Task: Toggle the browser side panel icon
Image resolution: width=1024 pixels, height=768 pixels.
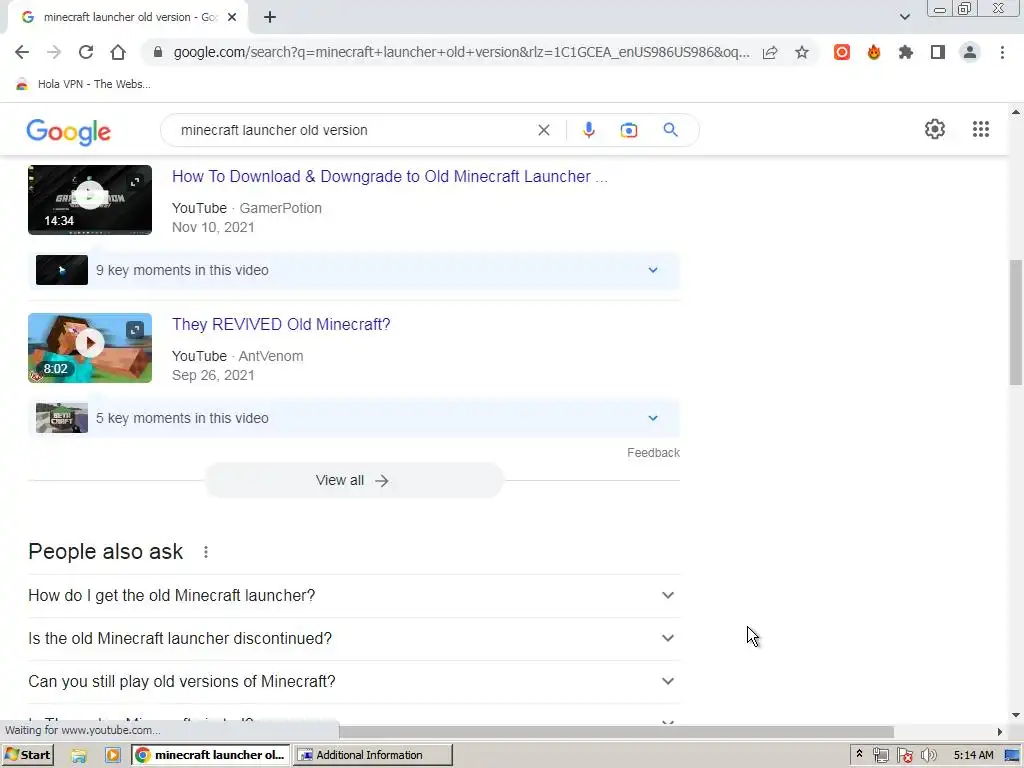Action: 938,52
